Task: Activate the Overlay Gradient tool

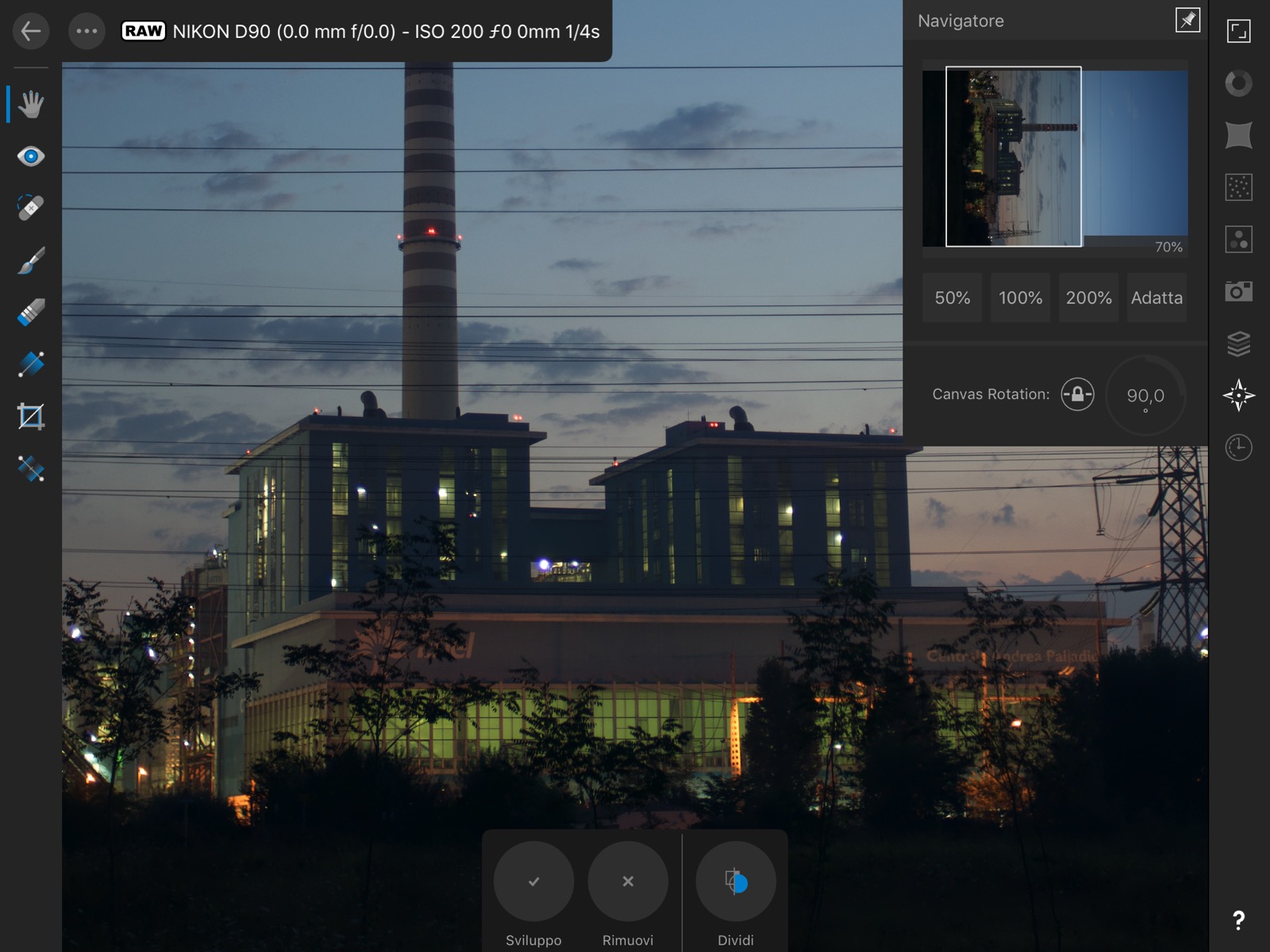Action: 31,364
